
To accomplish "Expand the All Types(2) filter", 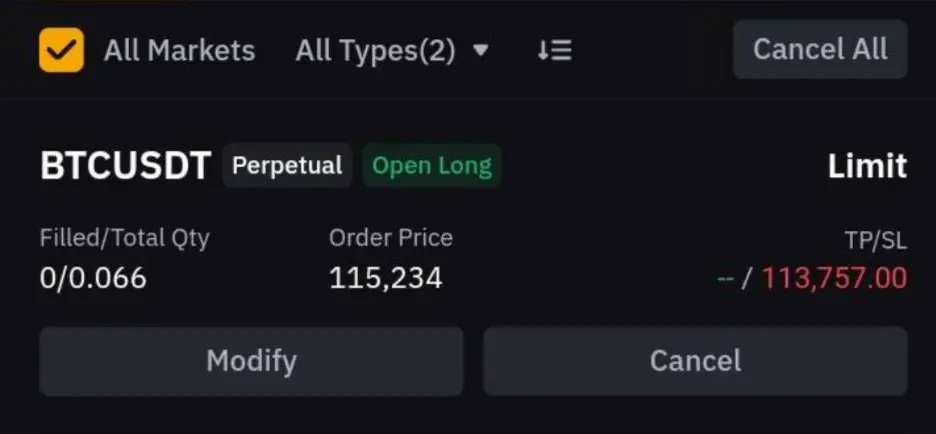I will coord(392,51).
